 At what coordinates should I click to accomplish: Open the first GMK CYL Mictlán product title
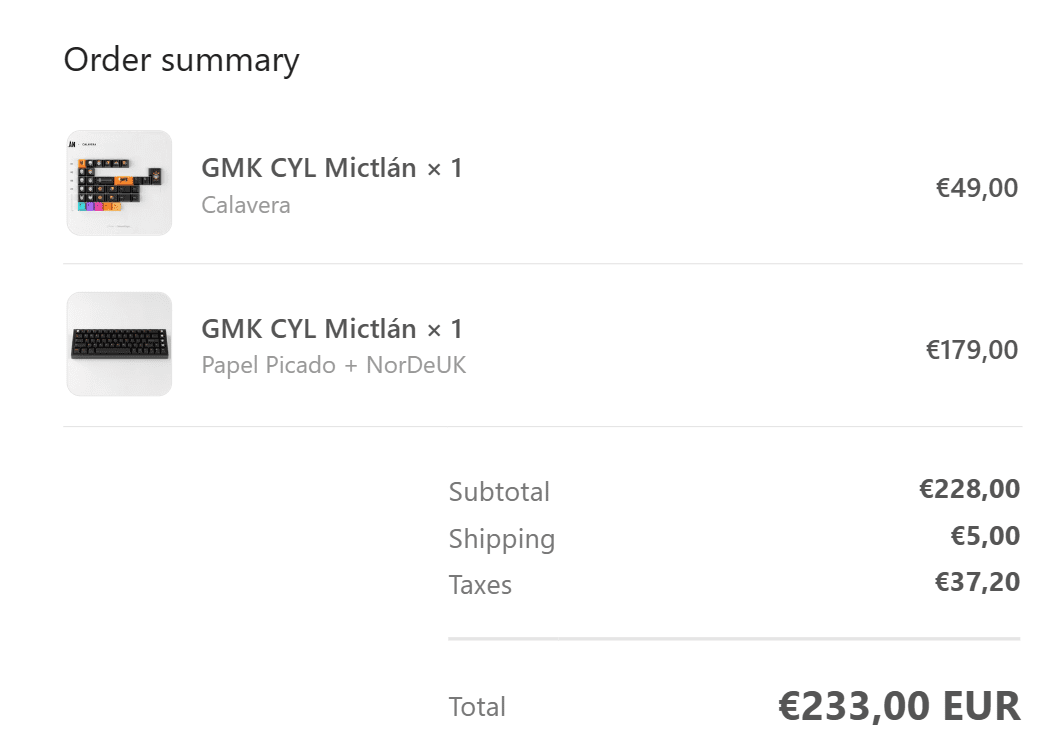308,168
